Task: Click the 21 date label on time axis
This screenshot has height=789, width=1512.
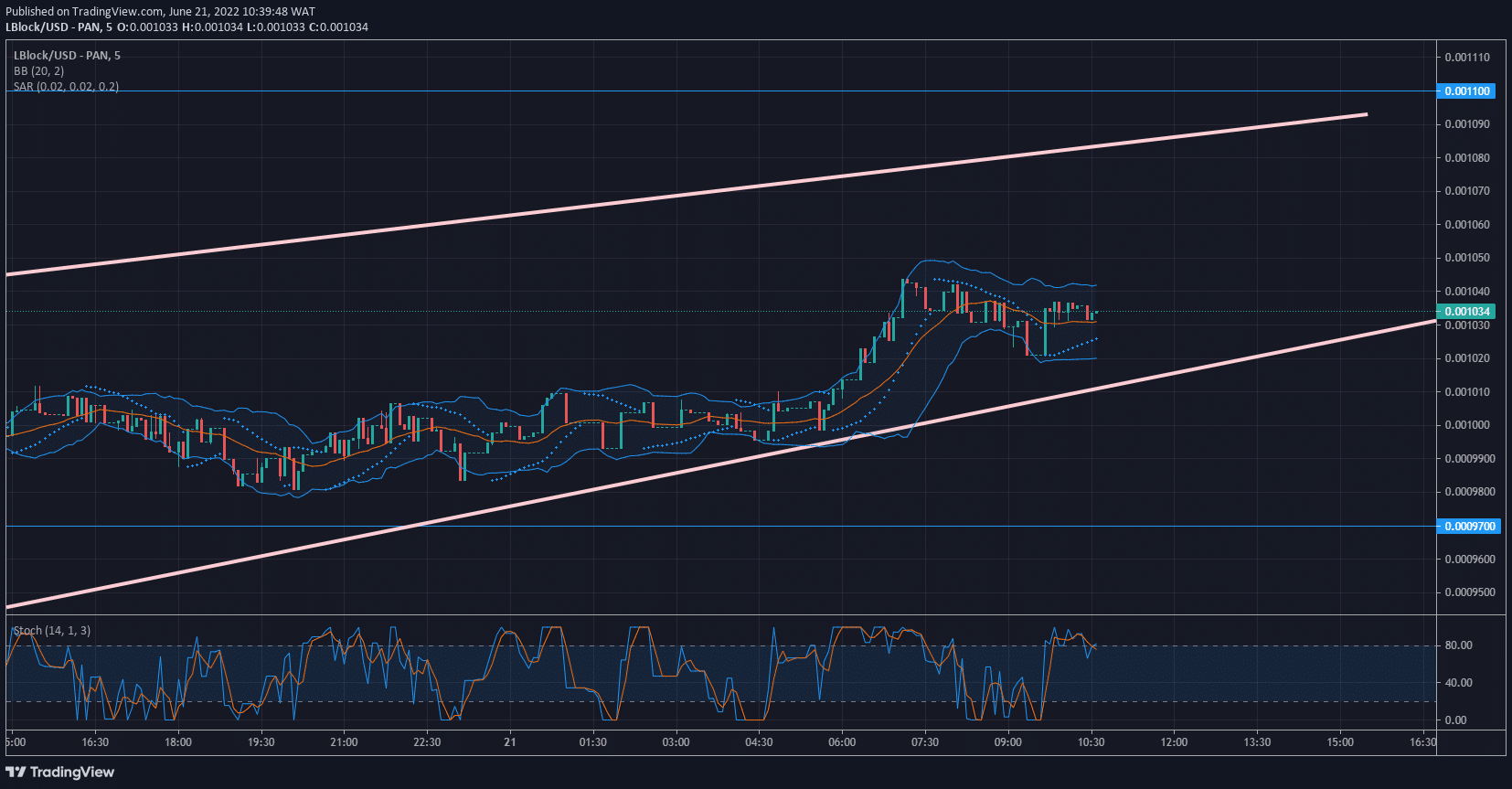Action: point(510,742)
